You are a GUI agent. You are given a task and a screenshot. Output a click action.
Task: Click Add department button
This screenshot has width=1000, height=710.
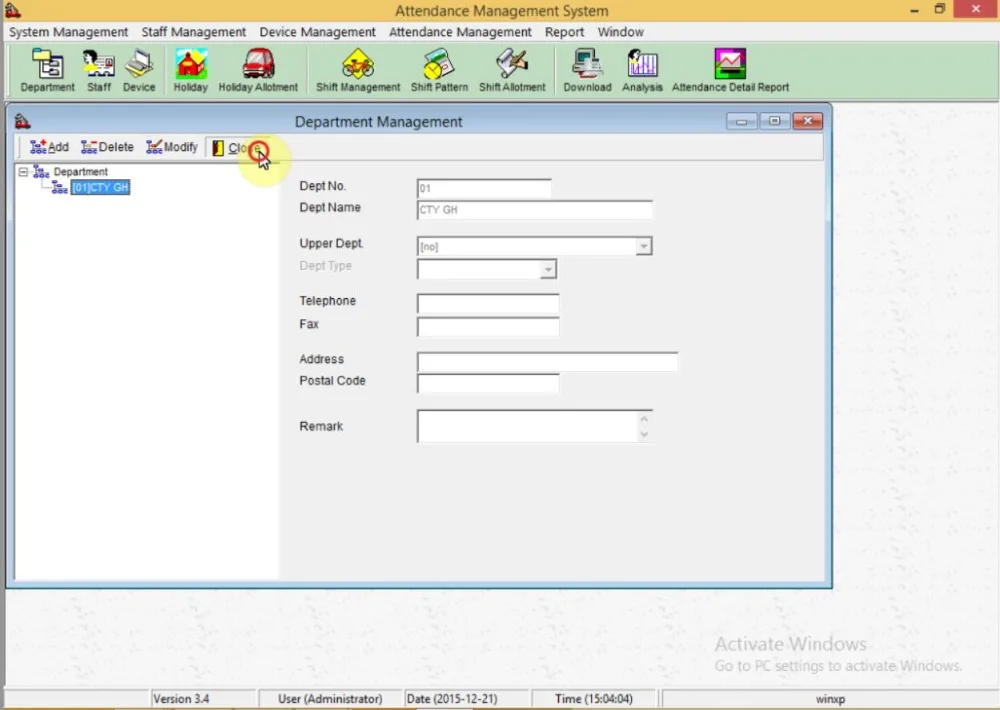[49, 147]
